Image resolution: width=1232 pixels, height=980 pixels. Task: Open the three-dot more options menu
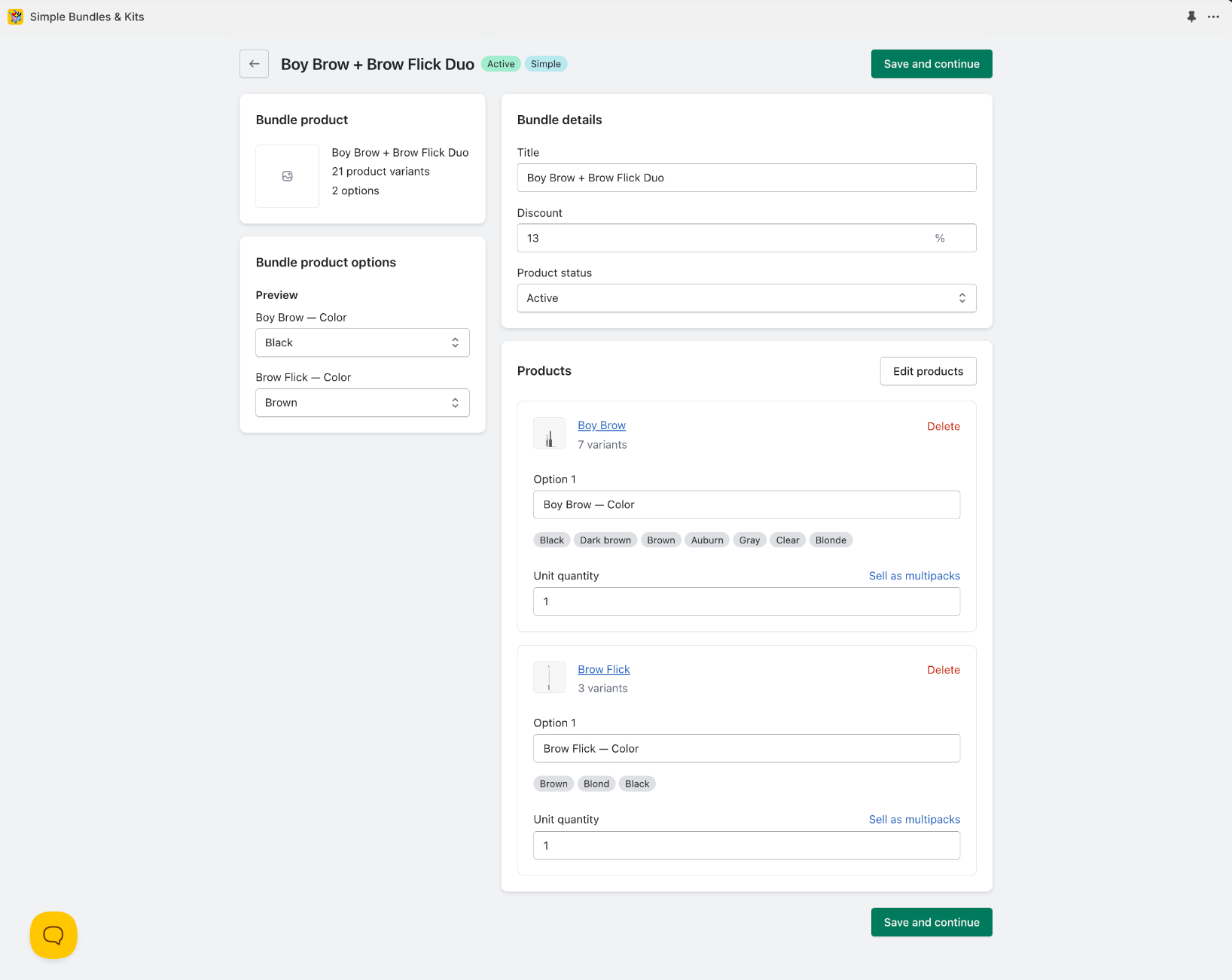pyautogui.click(x=1213, y=17)
